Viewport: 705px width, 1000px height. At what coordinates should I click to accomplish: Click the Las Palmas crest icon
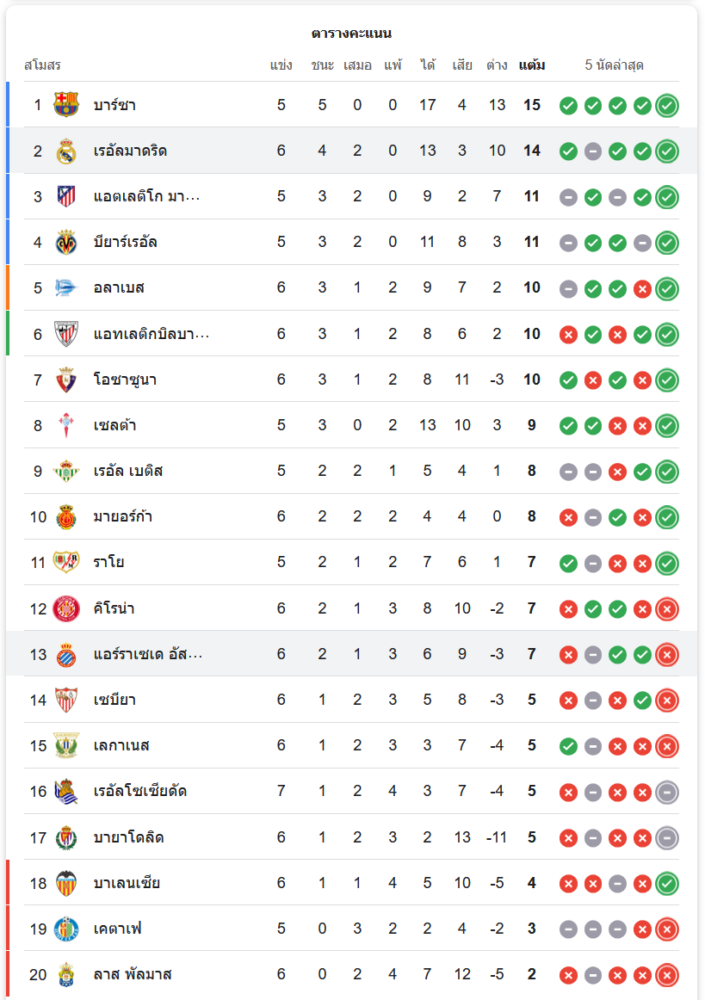click(x=66, y=974)
